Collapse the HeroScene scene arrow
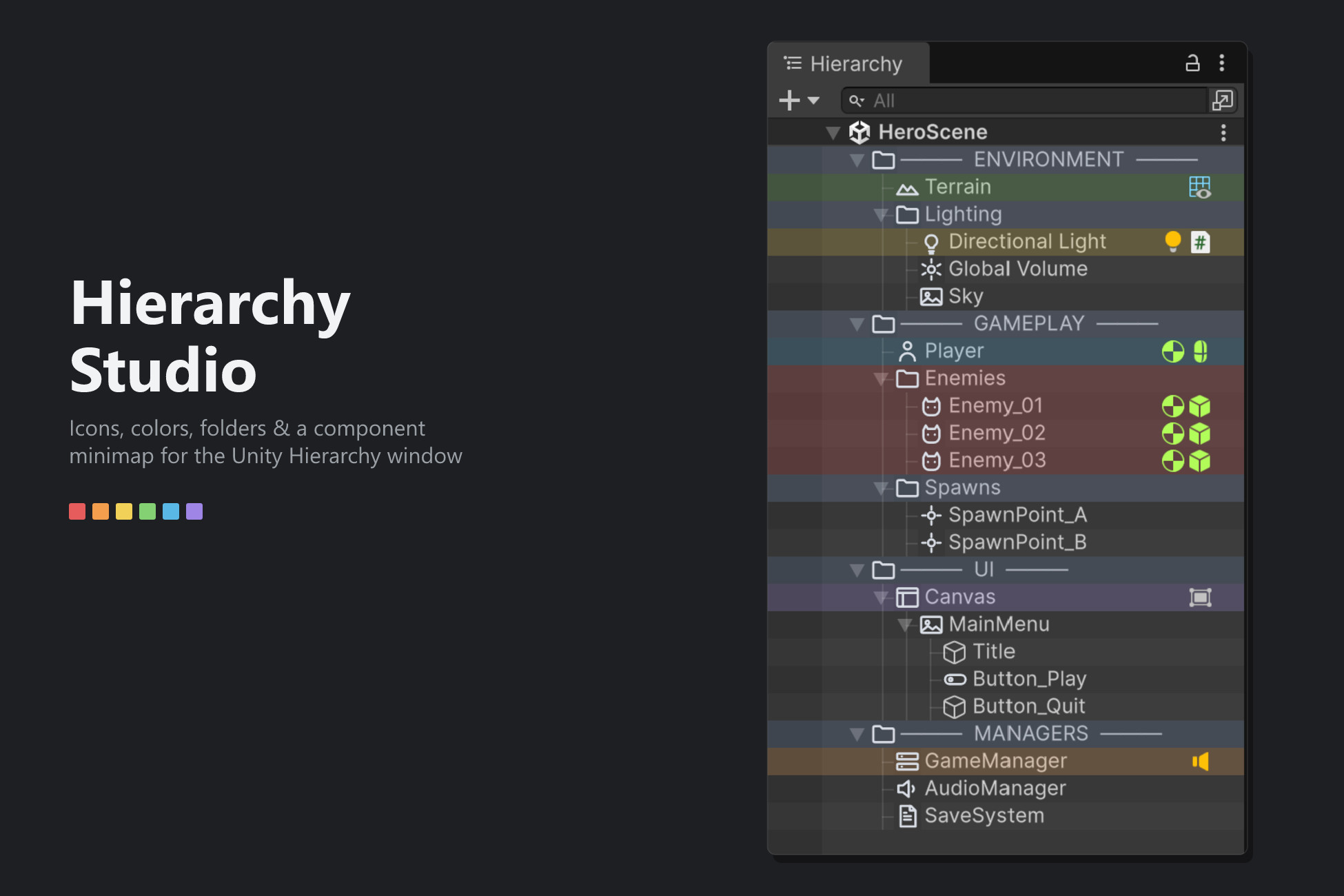Viewport: 1344px width, 896px height. [833, 132]
